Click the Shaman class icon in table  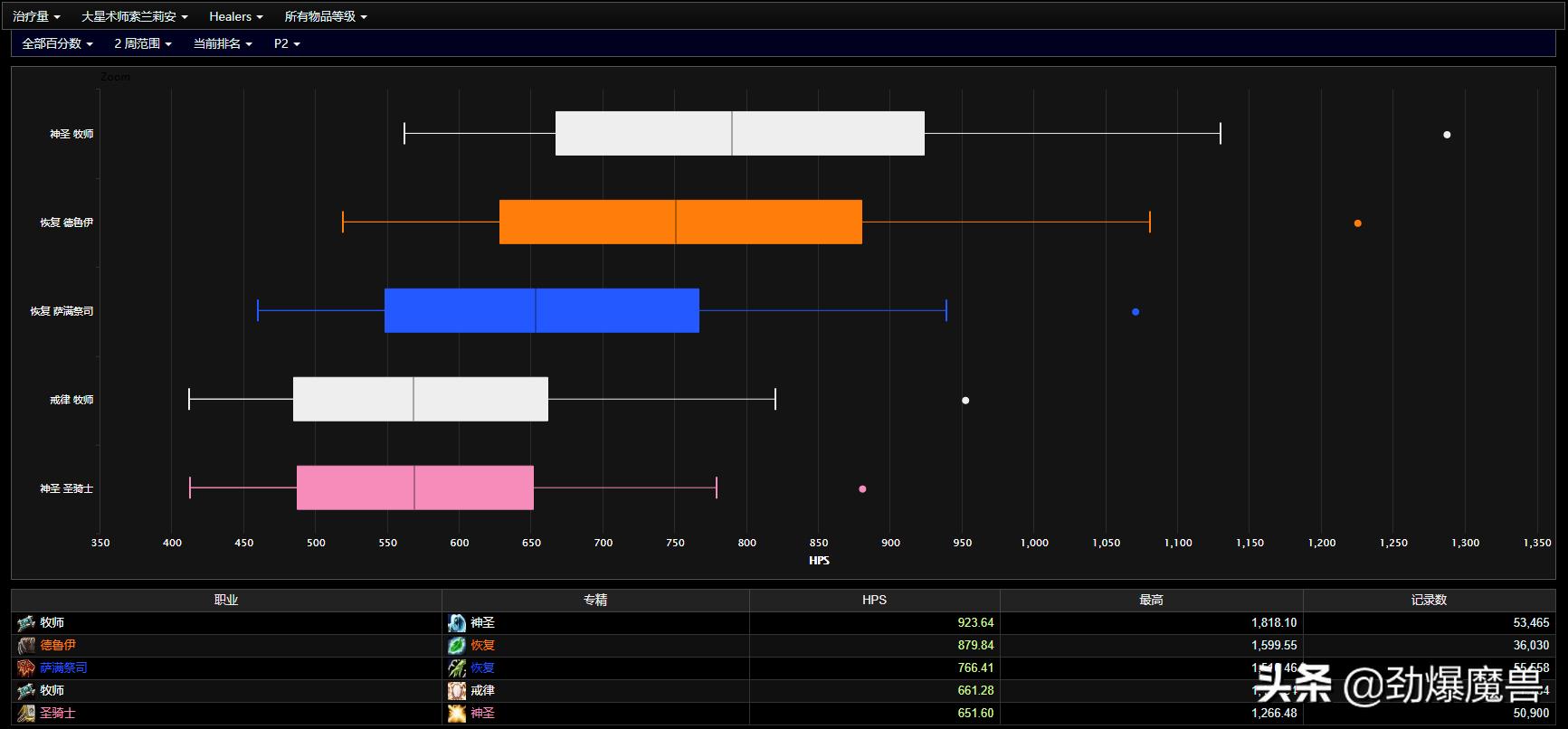(x=26, y=668)
